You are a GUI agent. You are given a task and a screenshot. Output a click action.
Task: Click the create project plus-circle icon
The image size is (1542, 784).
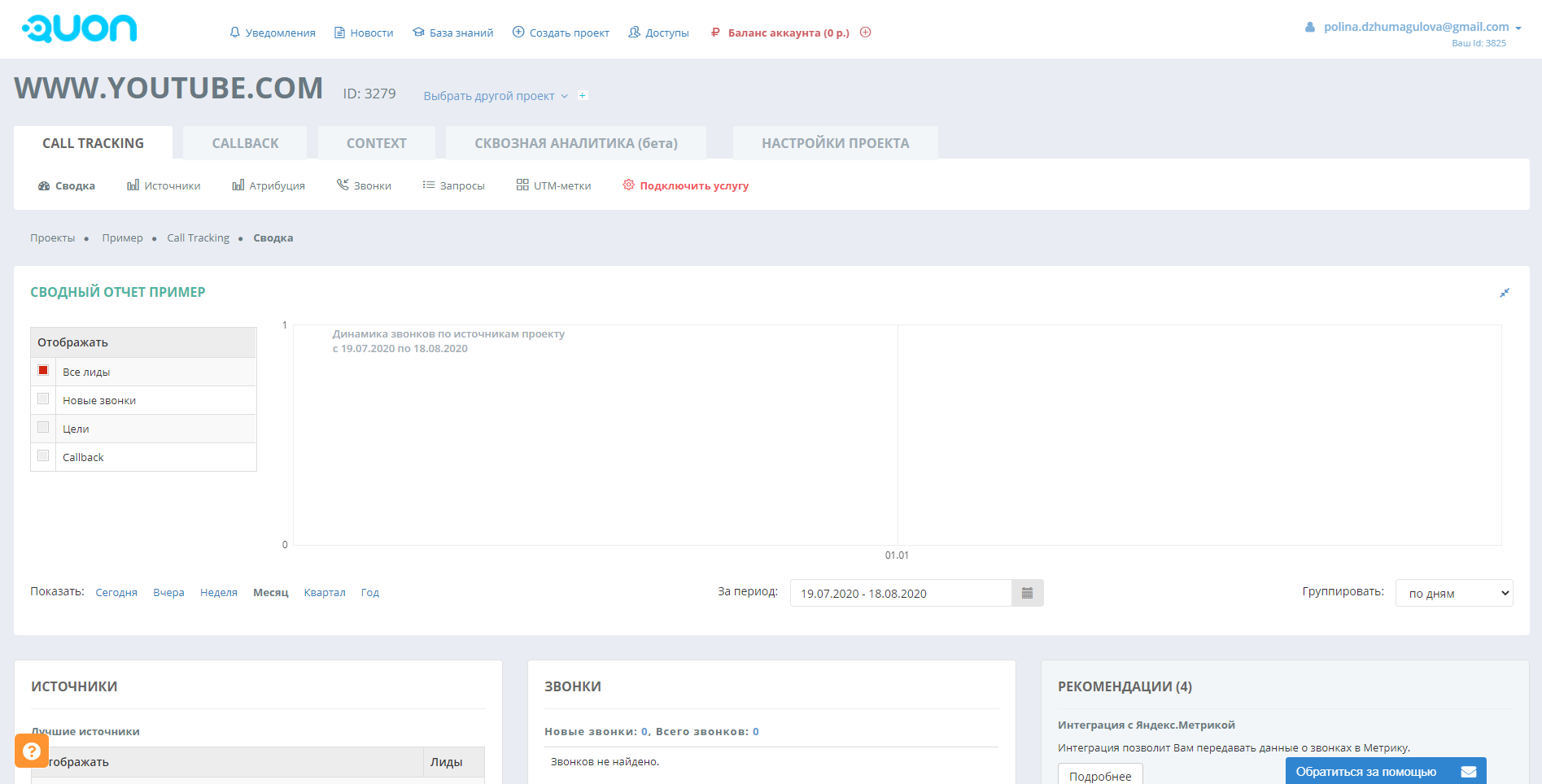click(518, 33)
